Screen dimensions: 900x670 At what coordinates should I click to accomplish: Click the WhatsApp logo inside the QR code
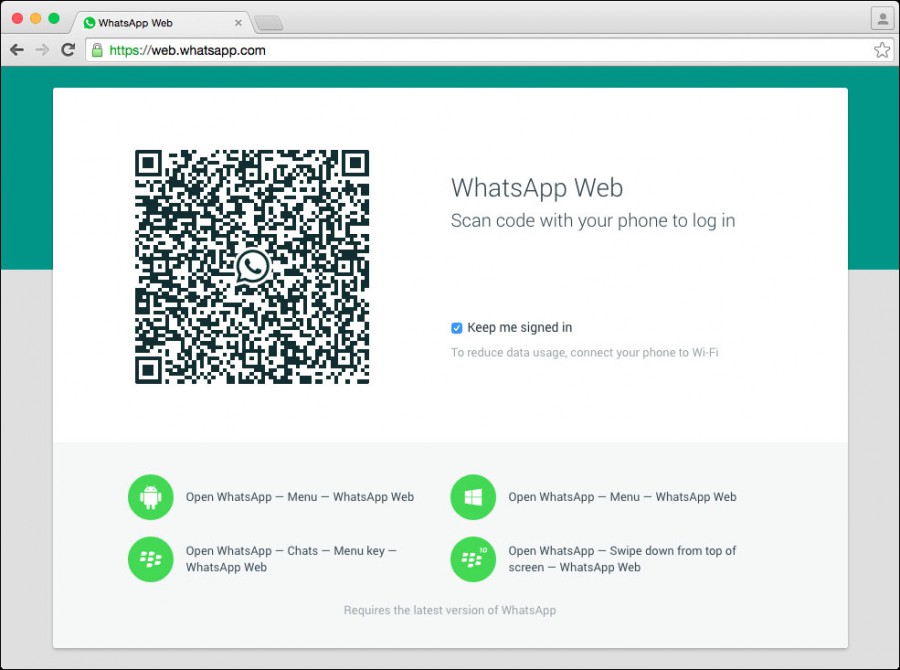click(x=252, y=266)
